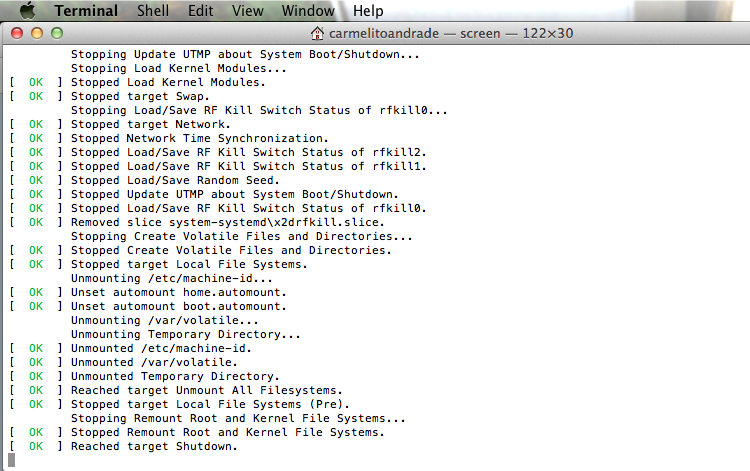Click the line 'Reached target Shutdown.'
750x471 pixels.
pos(154,447)
